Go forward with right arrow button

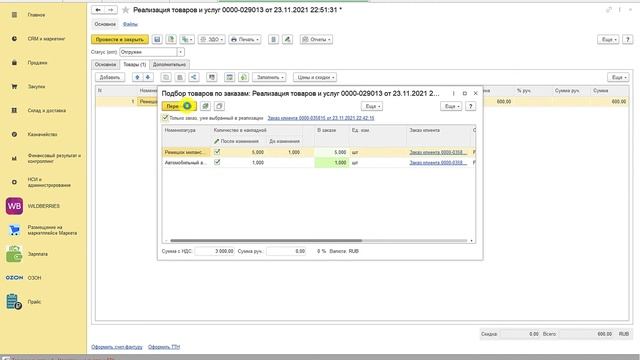111,10
